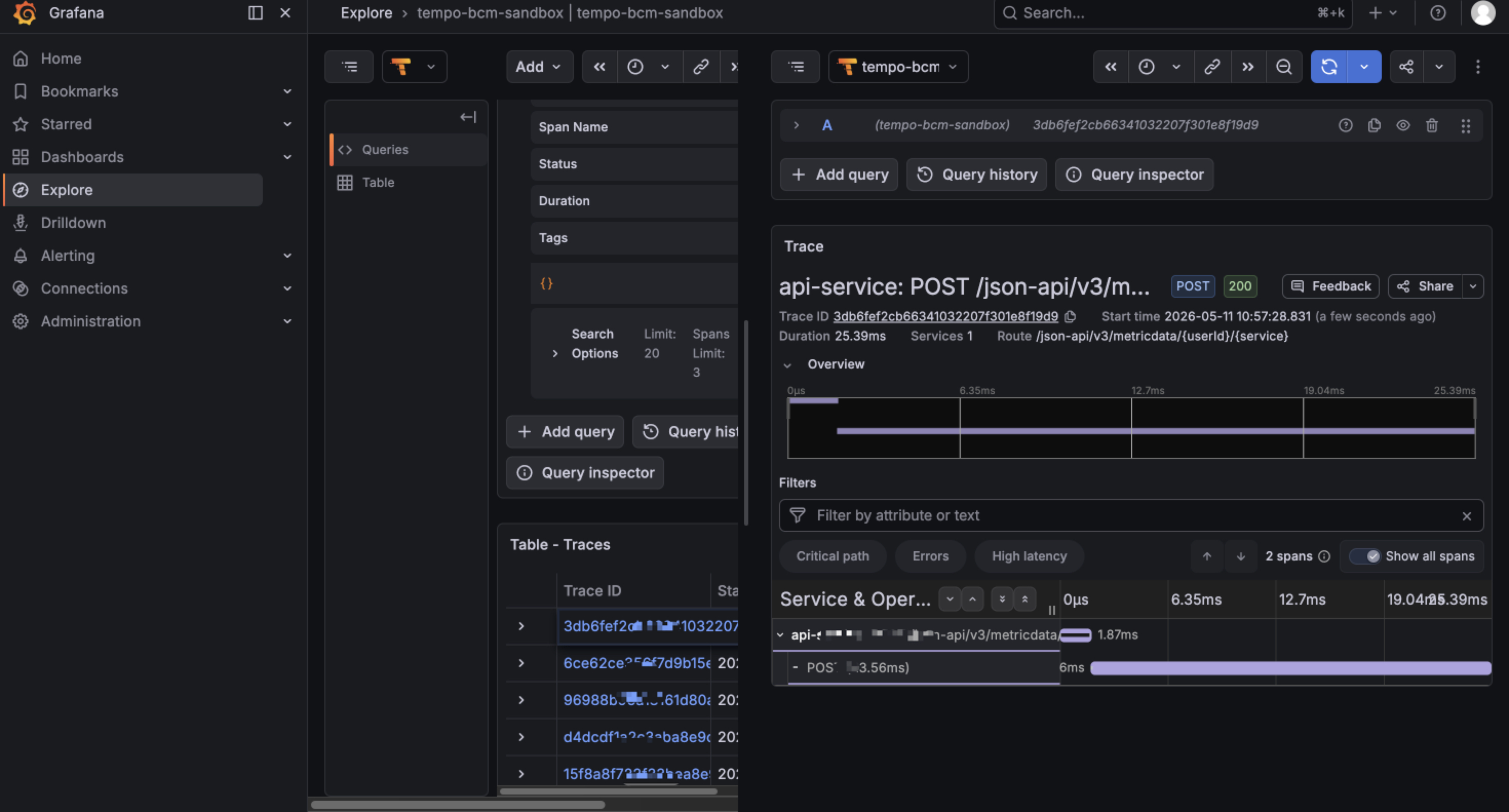Open the user profile avatar menu
Viewport: 1509px width, 812px height.
click(x=1483, y=13)
